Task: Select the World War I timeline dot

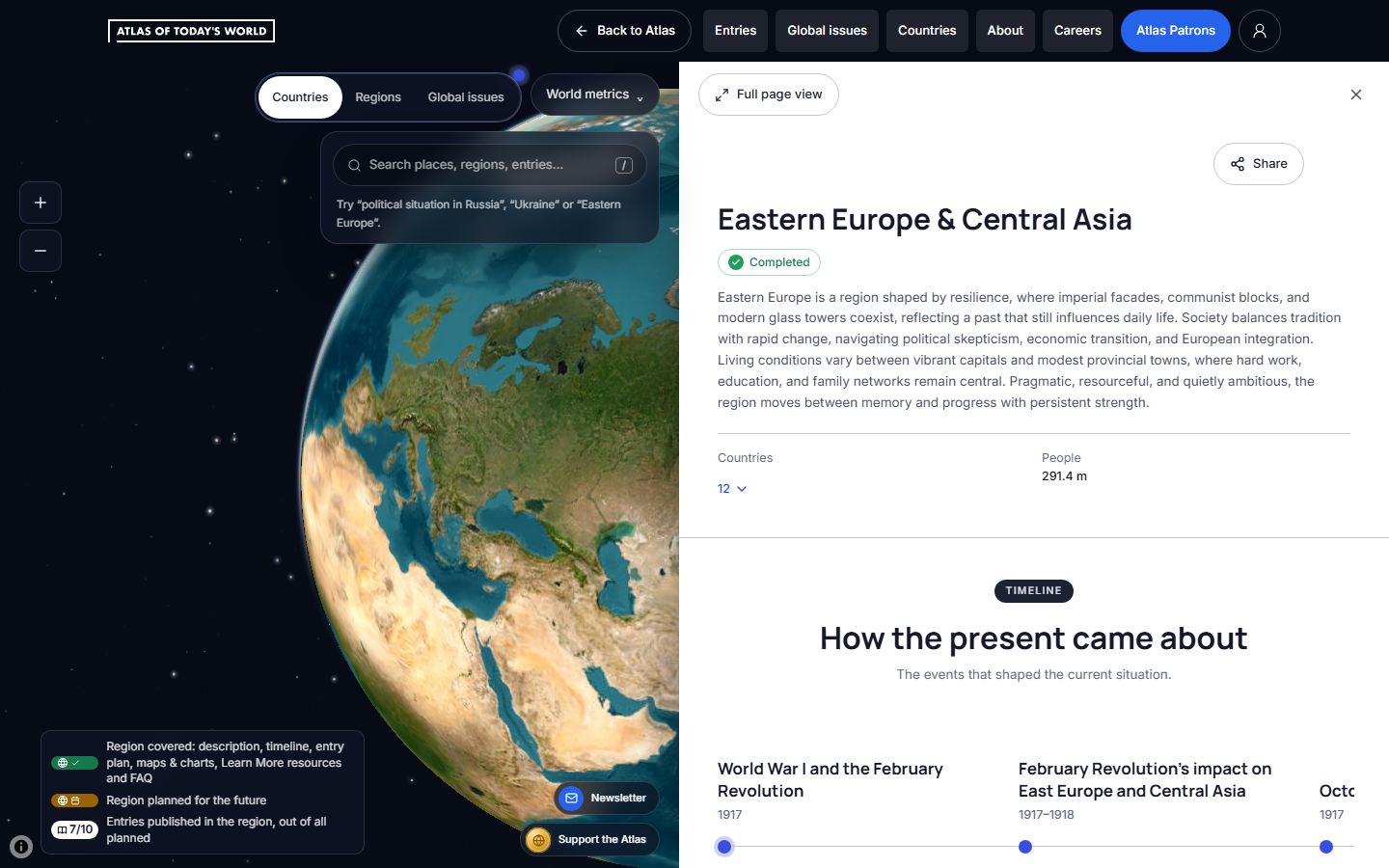Action: pos(724,847)
